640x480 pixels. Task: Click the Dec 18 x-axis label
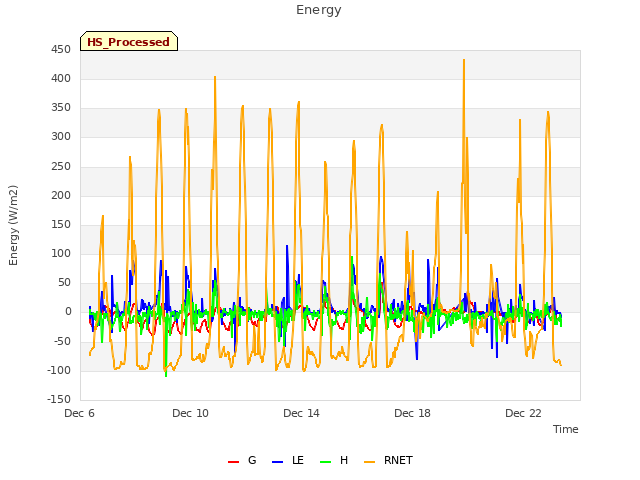tap(412, 413)
